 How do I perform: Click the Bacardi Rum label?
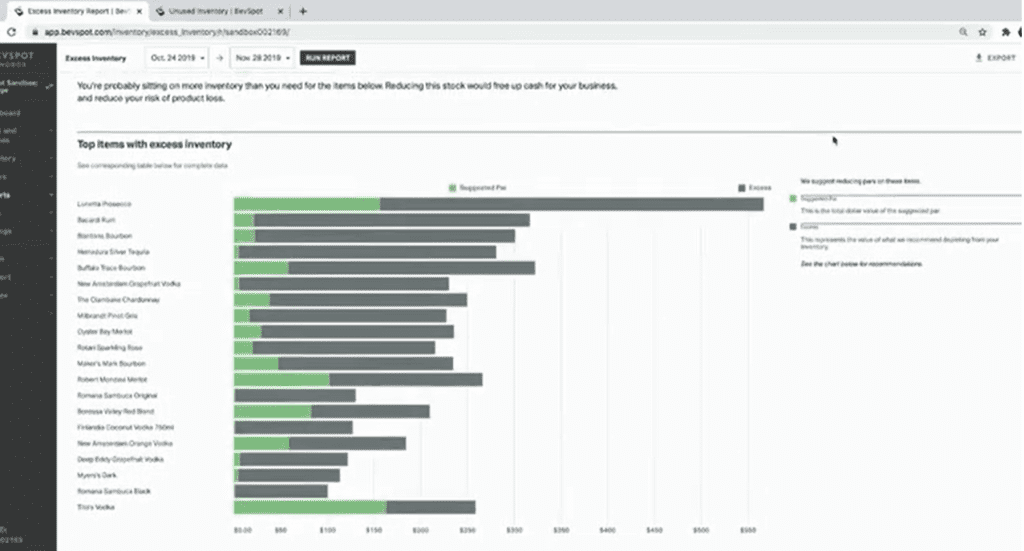[x=96, y=220]
